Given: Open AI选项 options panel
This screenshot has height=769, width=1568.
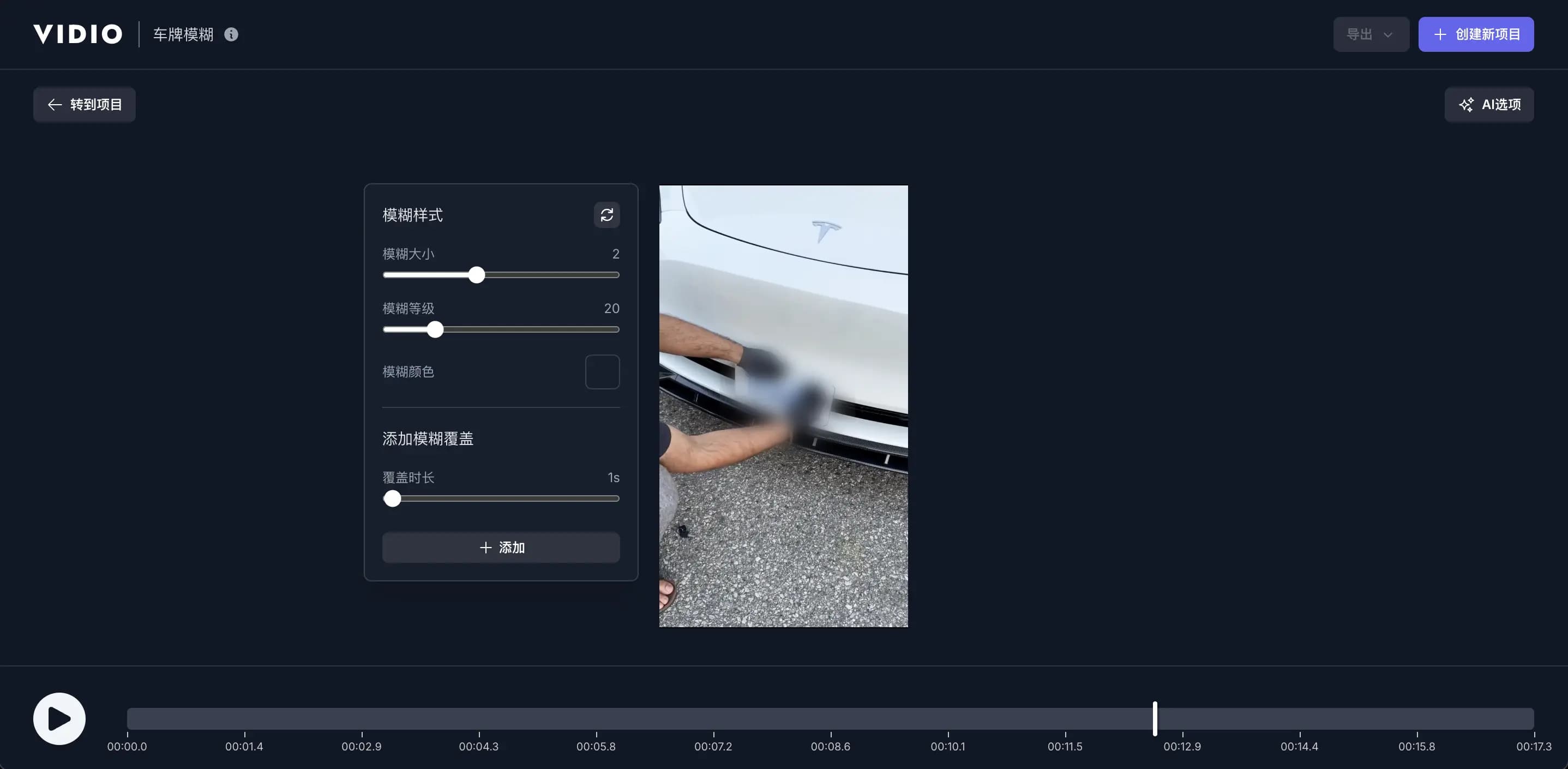Looking at the screenshot, I should pos(1489,104).
